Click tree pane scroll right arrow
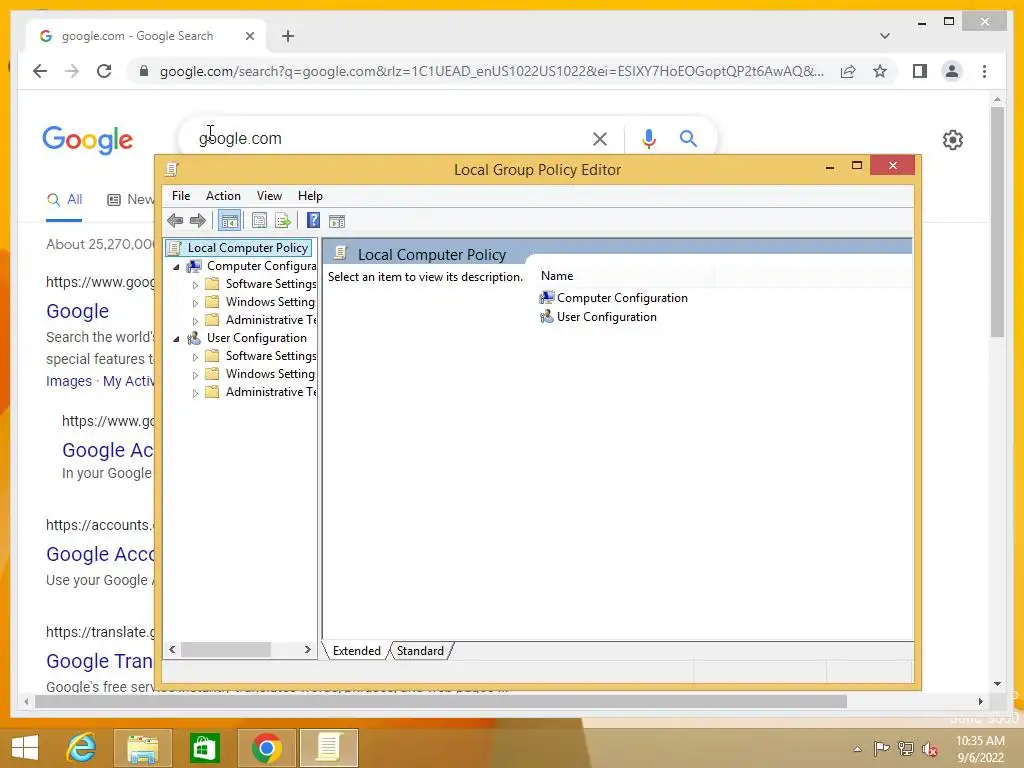 [308, 649]
